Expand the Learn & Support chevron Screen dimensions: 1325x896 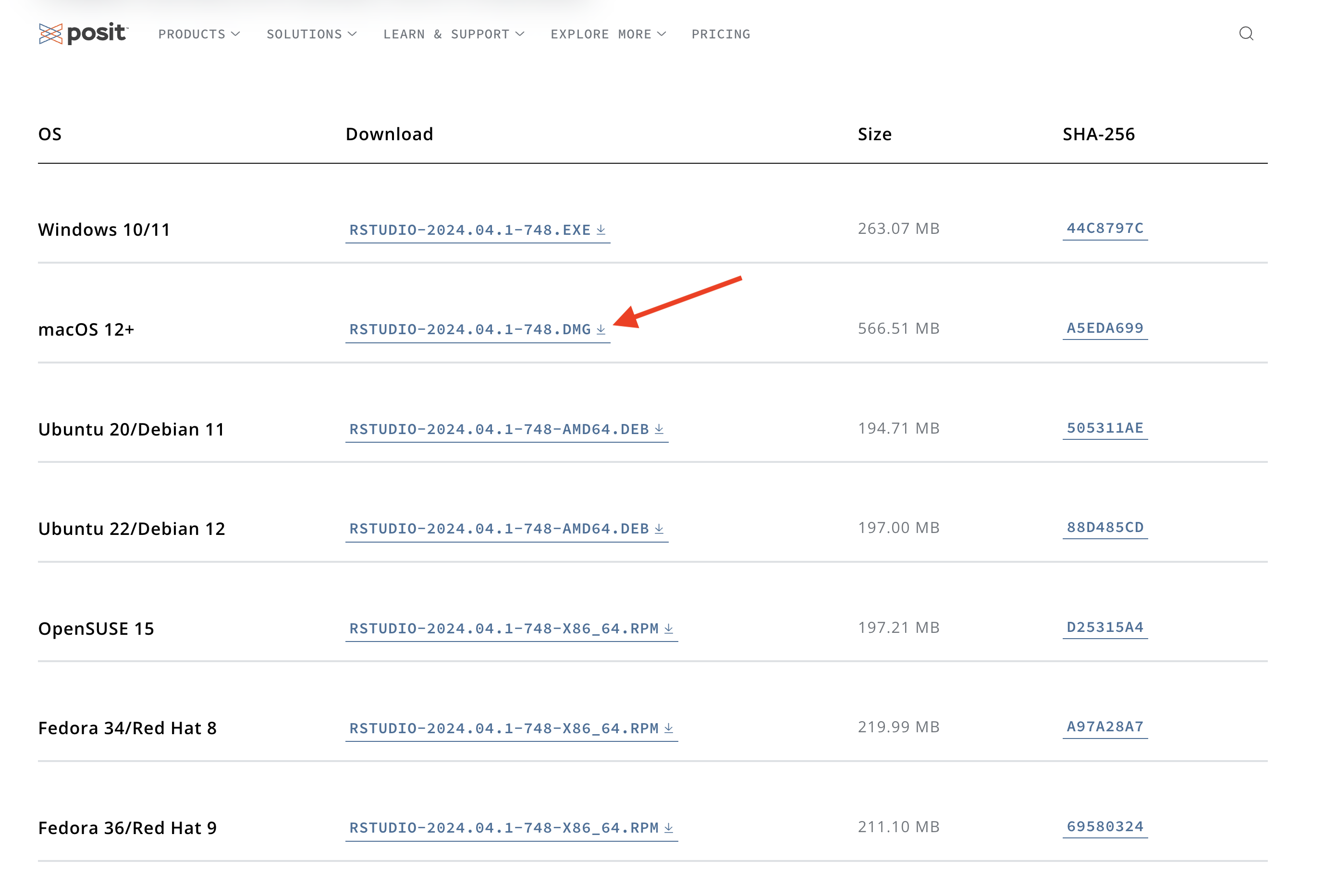pos(520,34)
